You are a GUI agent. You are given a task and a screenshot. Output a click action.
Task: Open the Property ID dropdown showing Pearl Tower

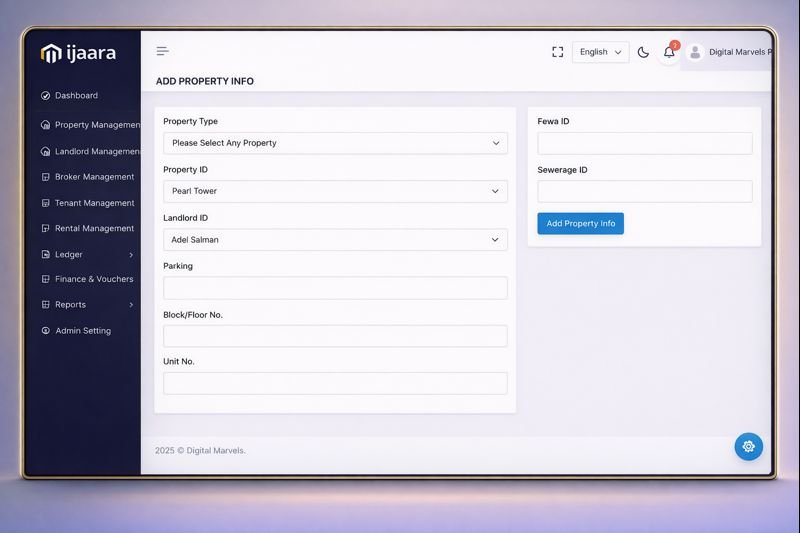[x=335, y=191]
